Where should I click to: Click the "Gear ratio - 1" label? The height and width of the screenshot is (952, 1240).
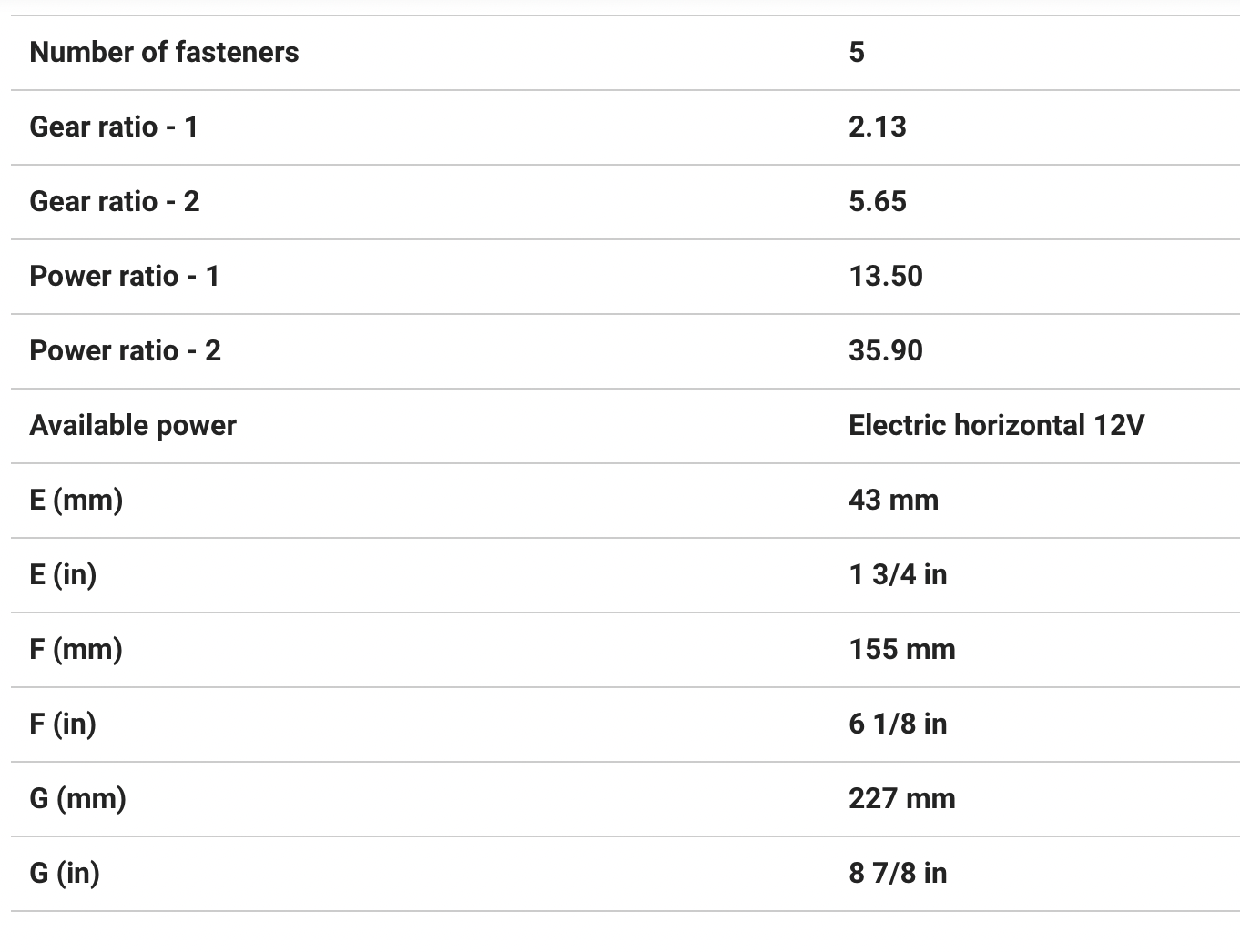(114, 127)
